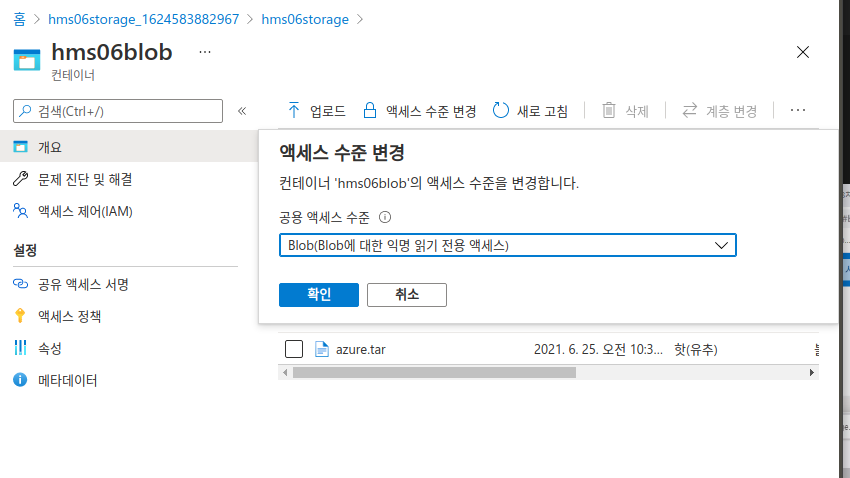Tick the checkbox for azure.tar
Screen dimensions: 850x478
point(294,349)
